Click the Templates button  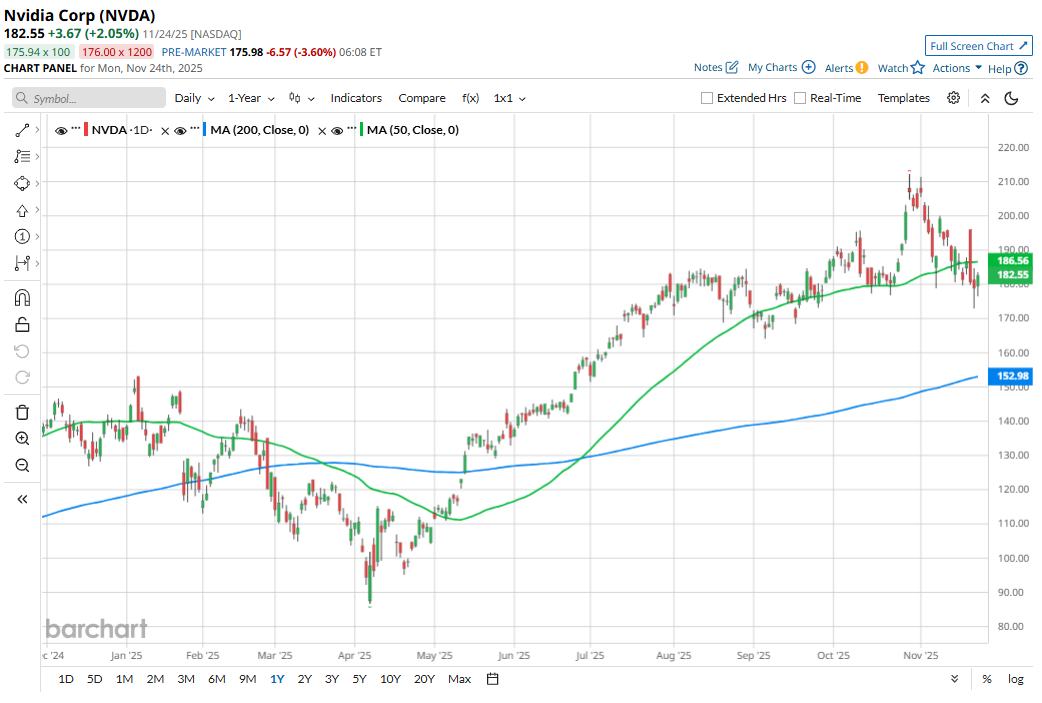tap(903, 98)
